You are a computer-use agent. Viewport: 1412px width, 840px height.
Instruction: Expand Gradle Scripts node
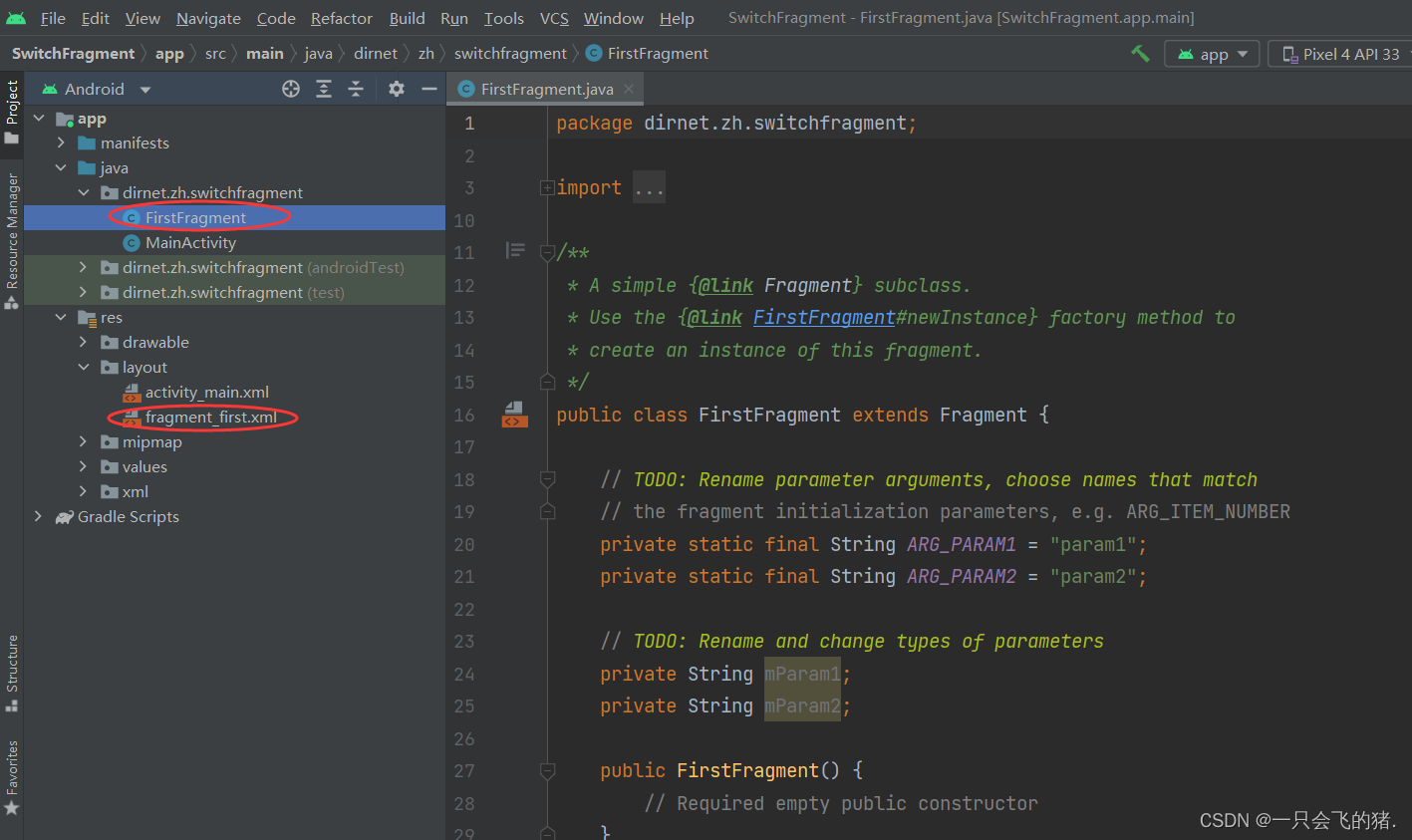39,516
